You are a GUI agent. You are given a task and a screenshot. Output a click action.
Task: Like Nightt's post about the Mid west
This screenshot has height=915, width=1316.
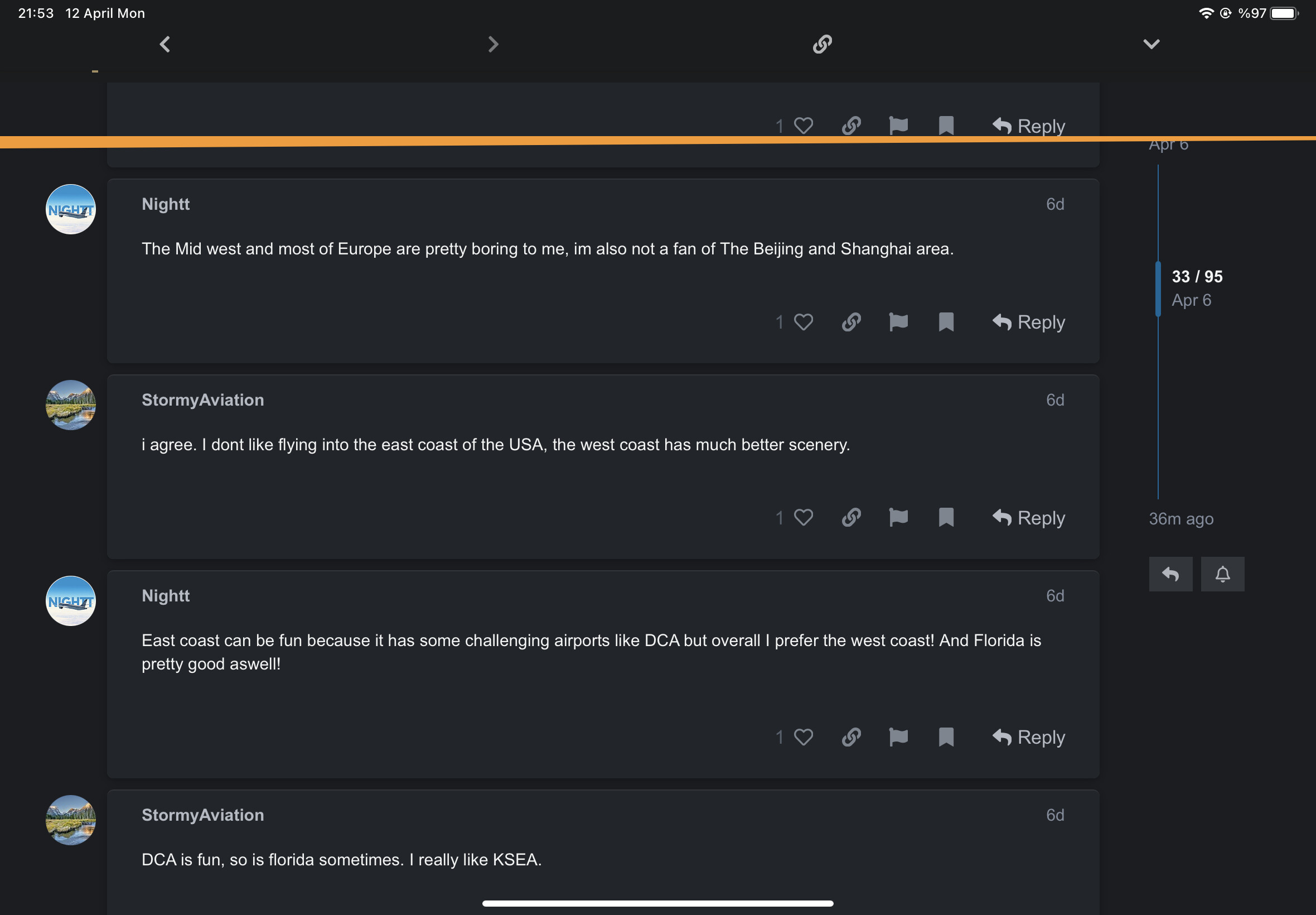[x=802, y=322]
